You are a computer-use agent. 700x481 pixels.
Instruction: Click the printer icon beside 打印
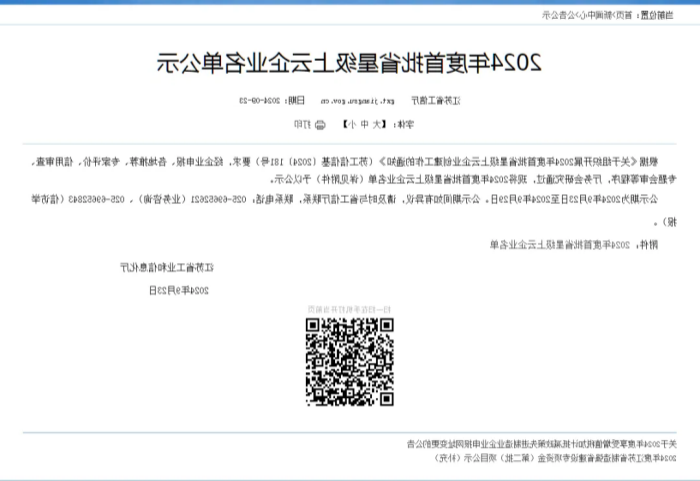click(x=320, y=125)
